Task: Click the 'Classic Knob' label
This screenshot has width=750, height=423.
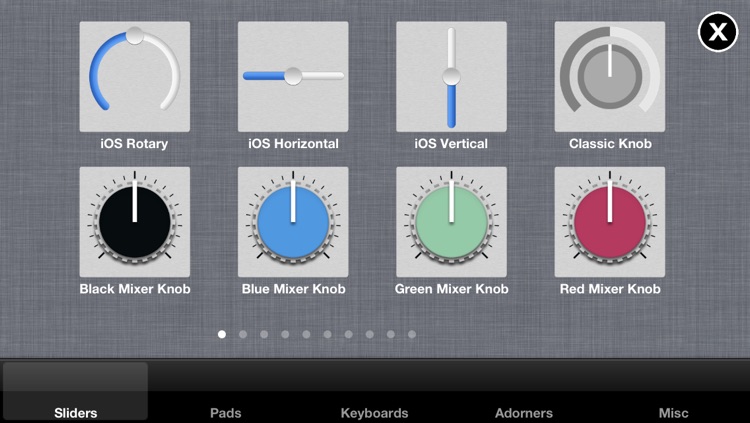Action: (610, 144)
